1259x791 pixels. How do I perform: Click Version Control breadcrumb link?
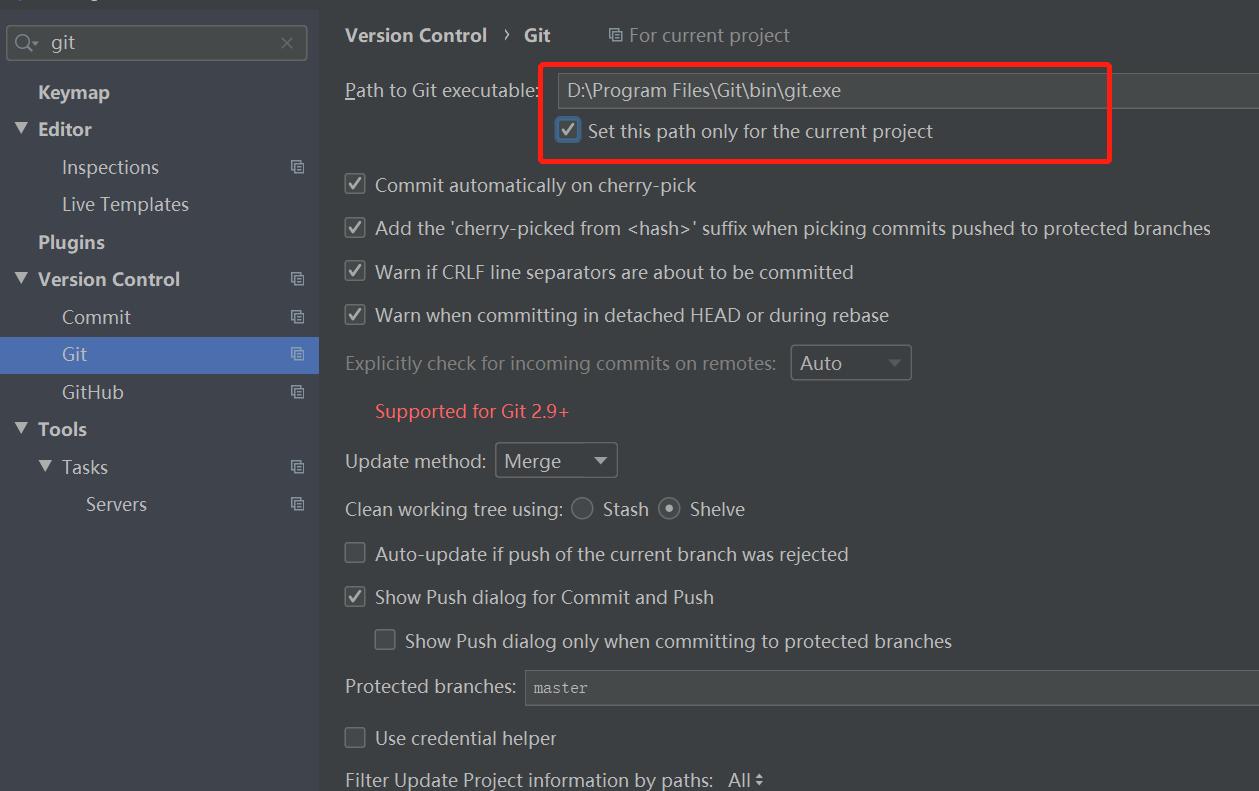tap(416, 35)
